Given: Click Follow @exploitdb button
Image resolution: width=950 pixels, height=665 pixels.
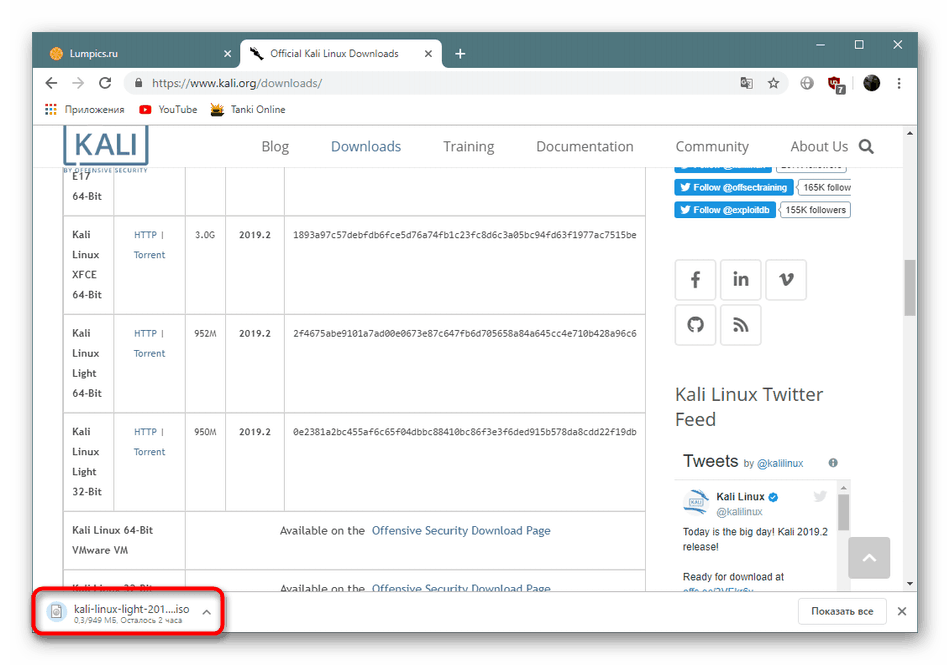Looking at the screenshot, I should 725,210.
